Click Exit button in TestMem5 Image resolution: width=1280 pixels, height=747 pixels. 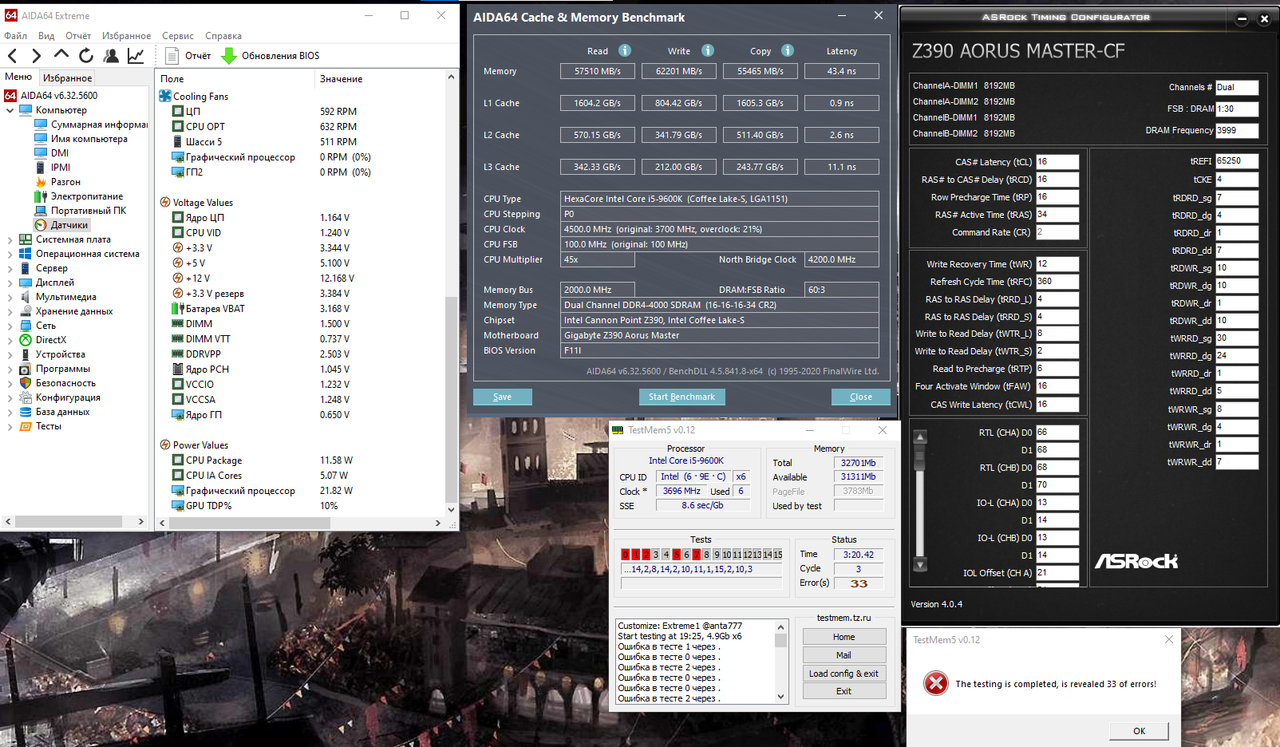844,691
